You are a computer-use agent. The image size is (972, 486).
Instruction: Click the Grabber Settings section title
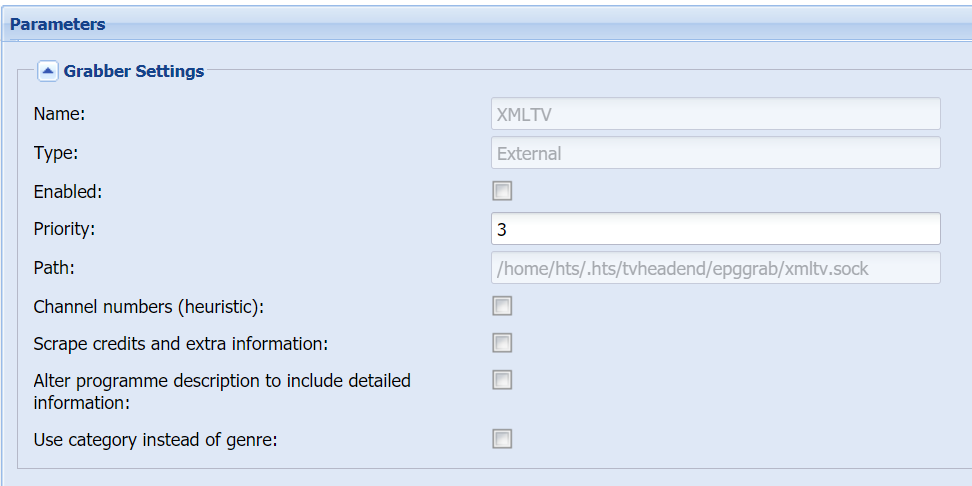[x=134, y=71]
